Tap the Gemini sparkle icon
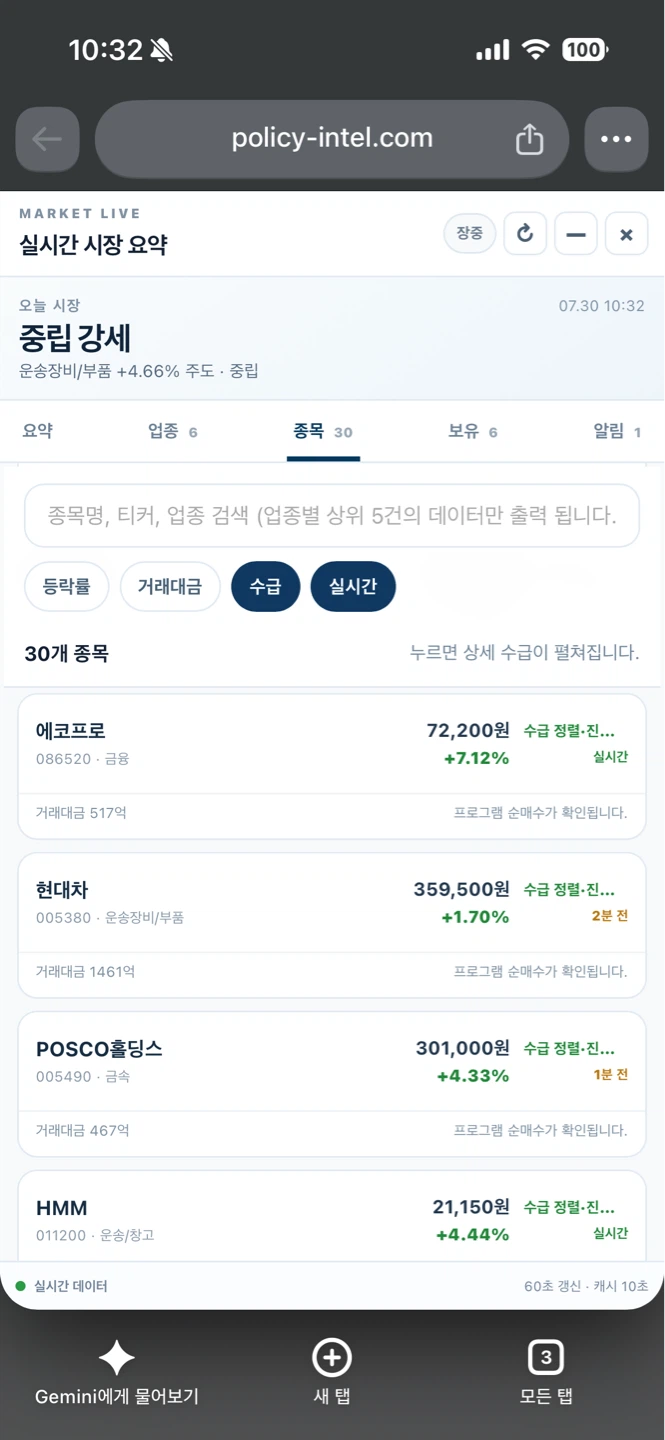Viewport: 665px width, 1440px height. (116, 1357)
